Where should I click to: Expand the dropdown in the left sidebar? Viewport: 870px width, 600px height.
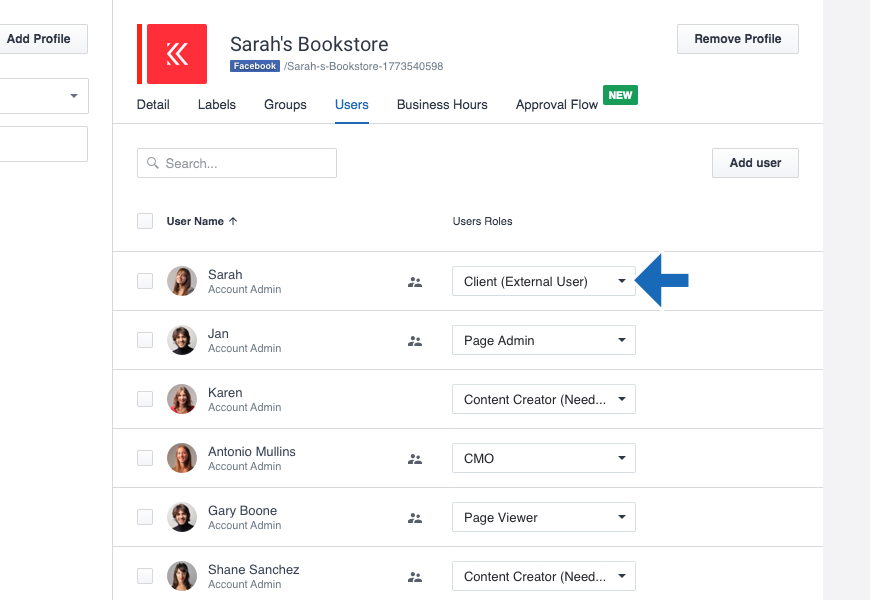point(72,96)
